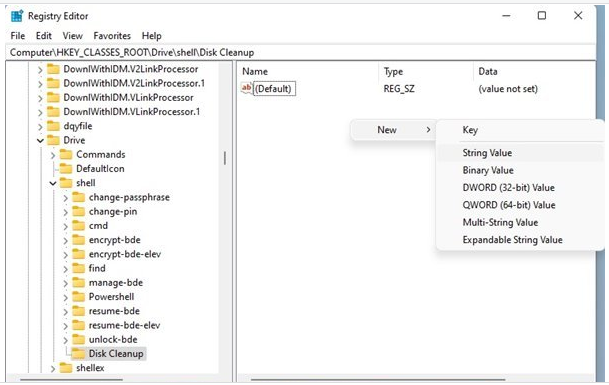Click the DownlWithIDM.VLinkProcessor folder icon

53,98
